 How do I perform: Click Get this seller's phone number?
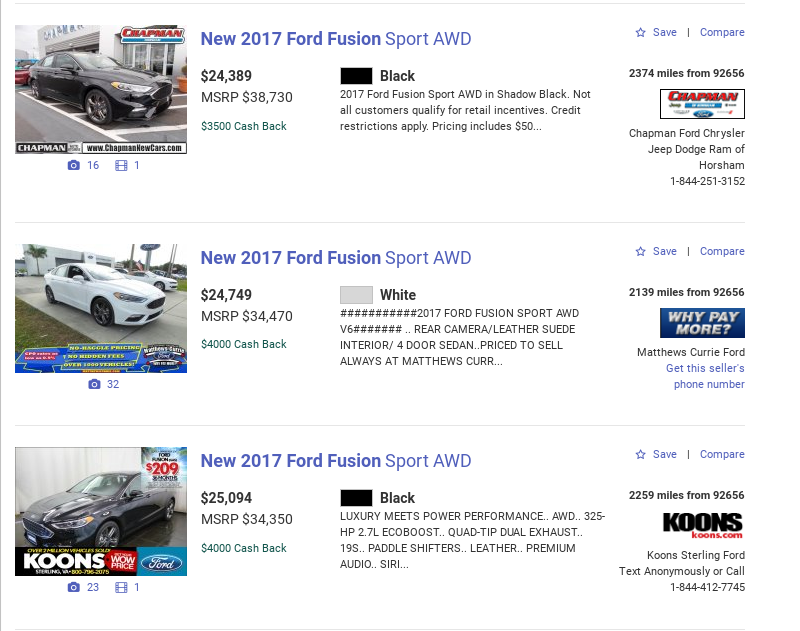tap(705, 376)
